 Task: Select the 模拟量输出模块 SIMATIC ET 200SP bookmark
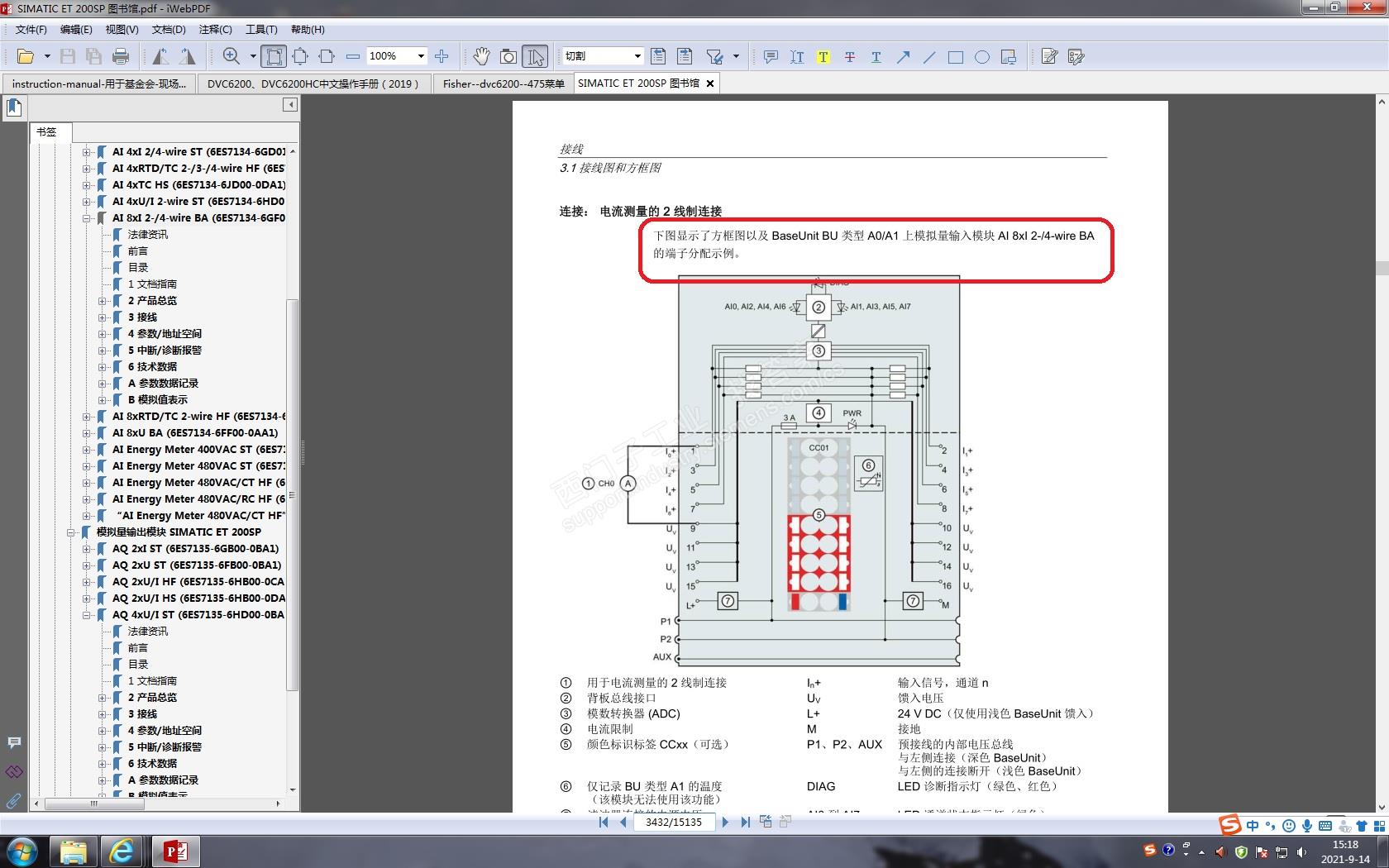[x=179, y=532]
